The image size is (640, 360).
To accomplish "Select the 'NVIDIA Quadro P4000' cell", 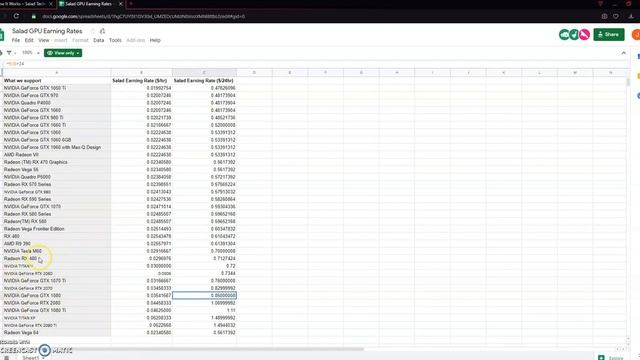I will (57, 103).
